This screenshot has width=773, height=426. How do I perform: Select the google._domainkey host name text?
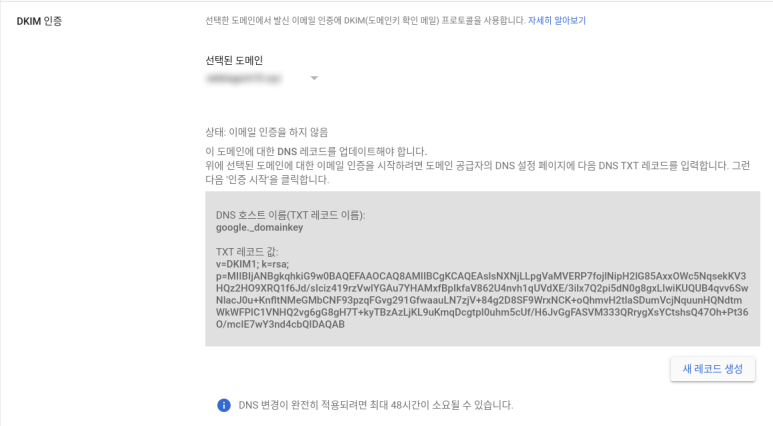click(259, 227)
